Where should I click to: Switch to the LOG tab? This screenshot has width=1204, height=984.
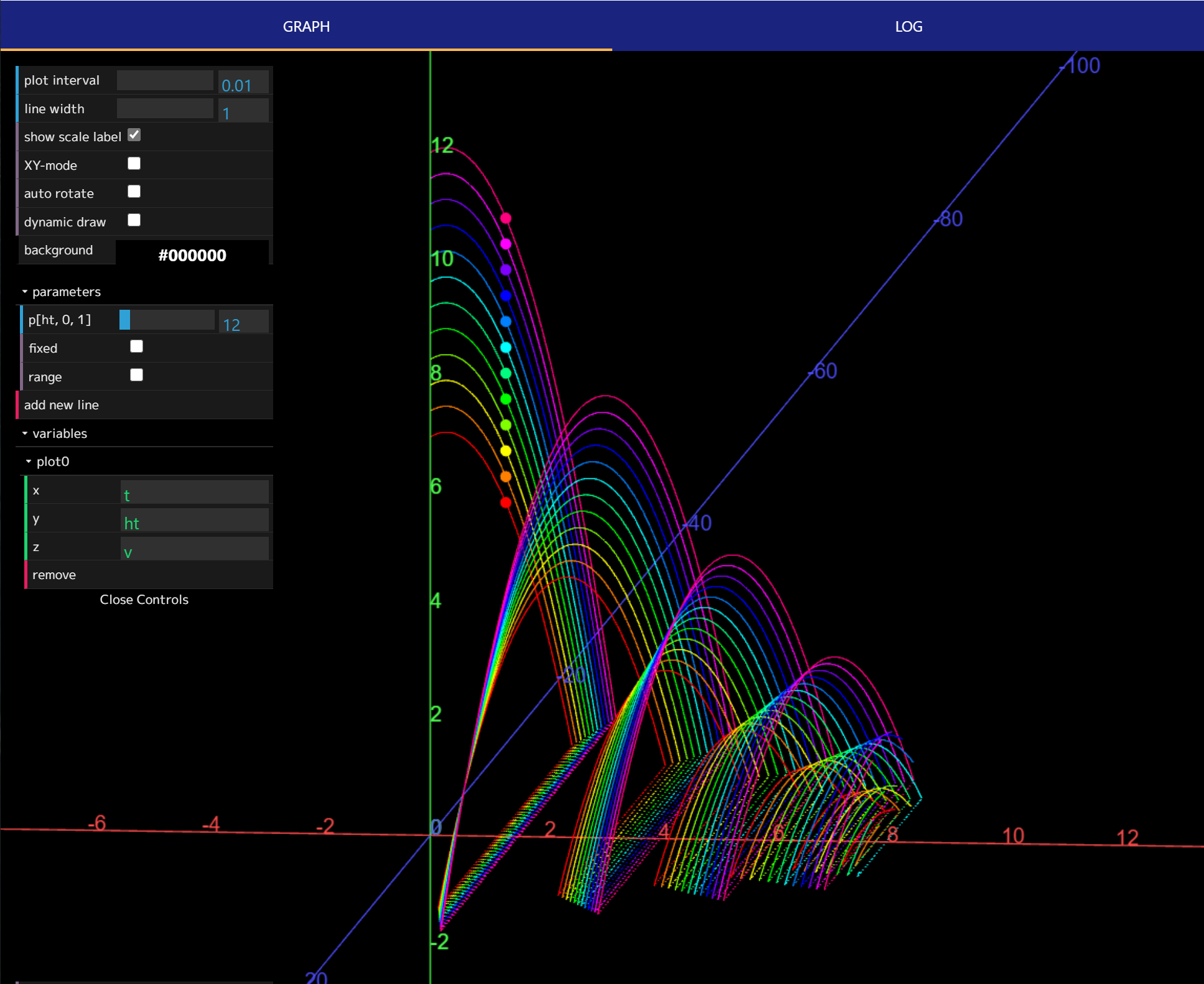(x=908, y=26)
